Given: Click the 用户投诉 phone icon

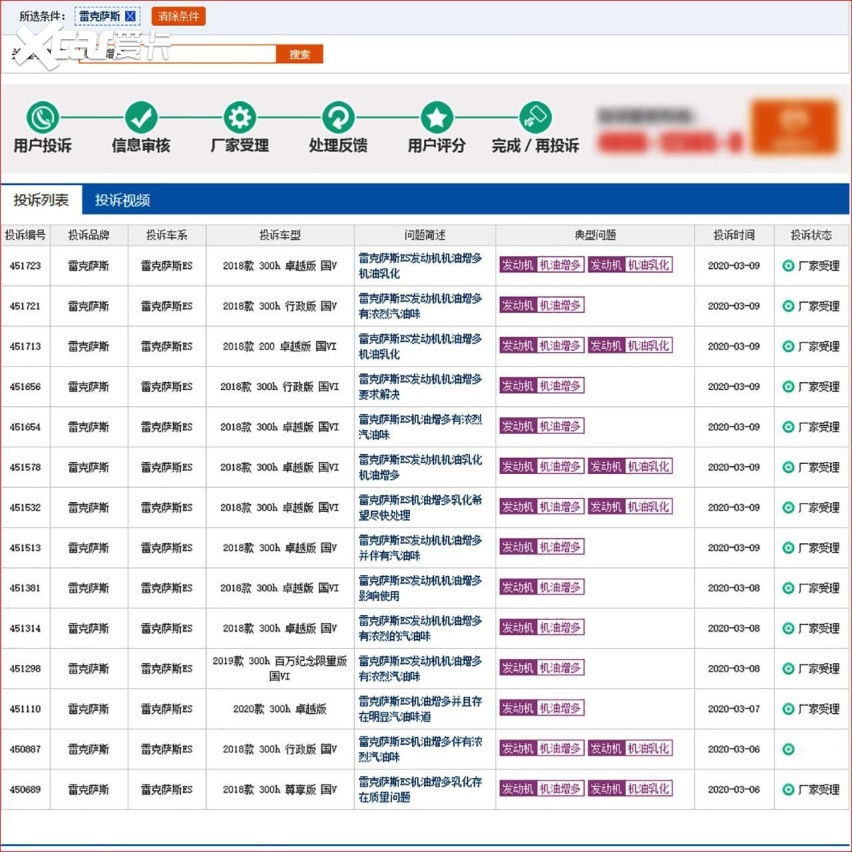Looking at the screenshot, I should 42,118.
